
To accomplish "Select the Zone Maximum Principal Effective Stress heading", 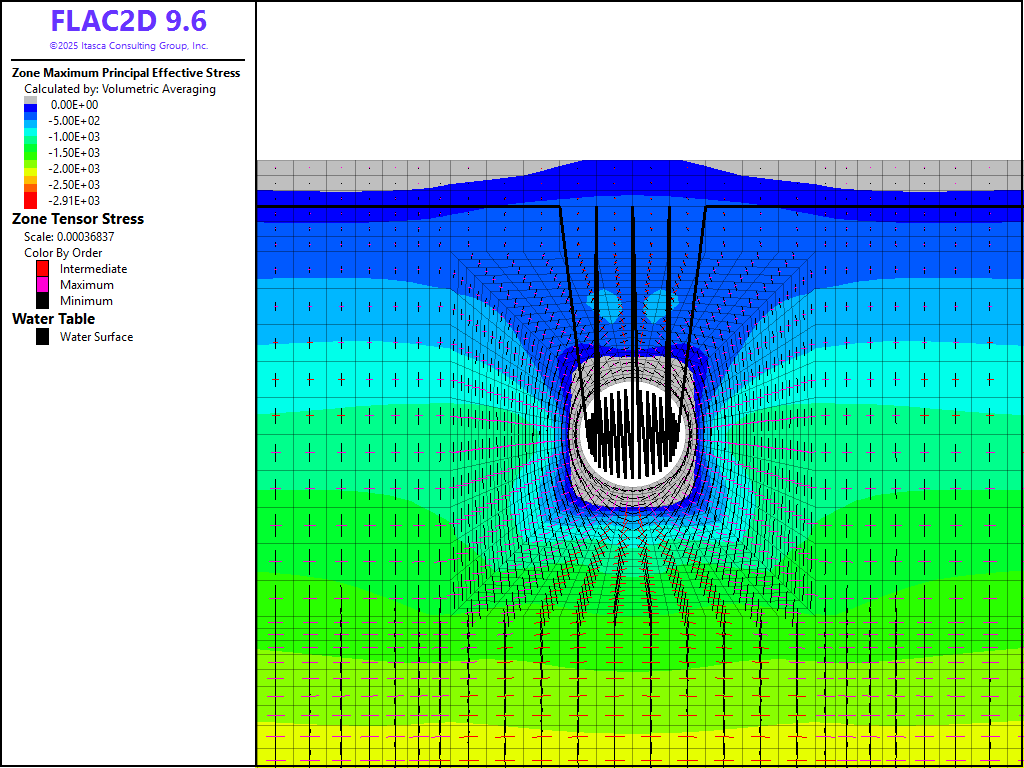I will coord(126,73).
